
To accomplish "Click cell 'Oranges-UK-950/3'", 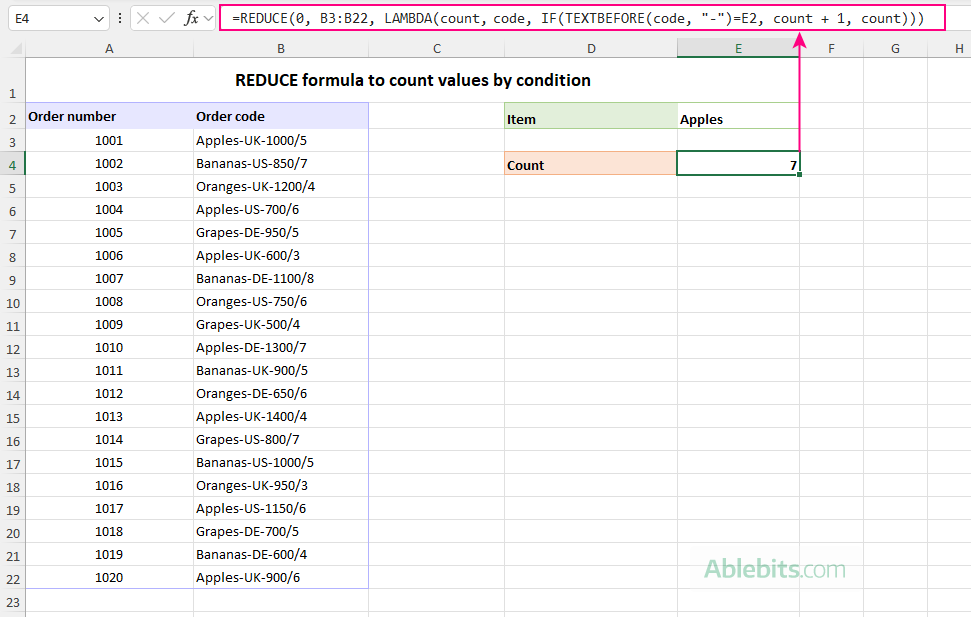I will point(281,486).
